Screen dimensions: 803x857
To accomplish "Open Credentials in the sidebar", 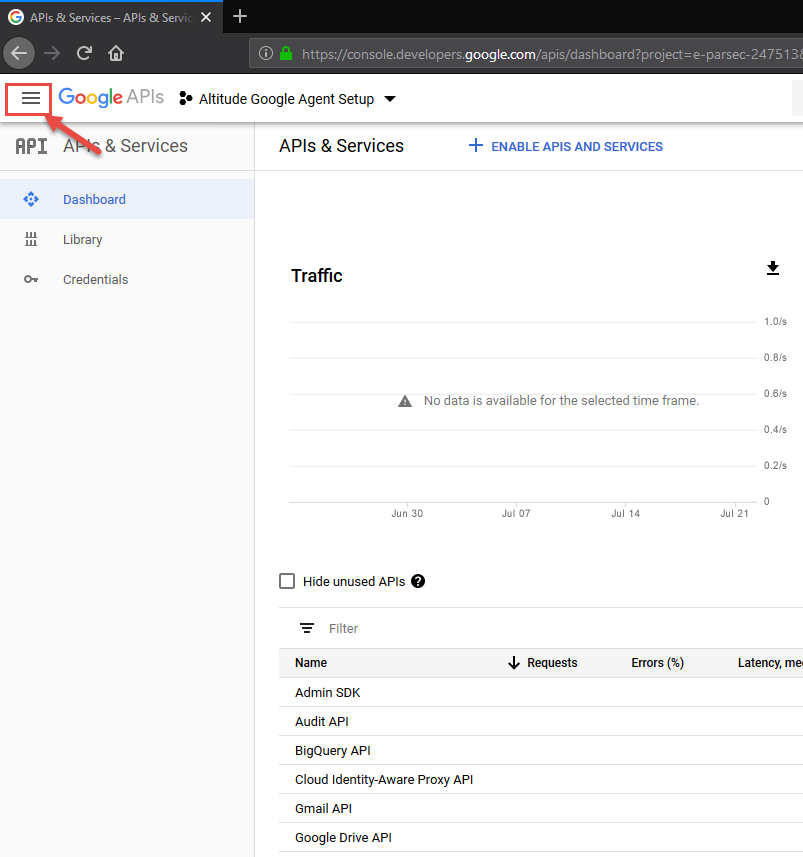I will (95, 279).
